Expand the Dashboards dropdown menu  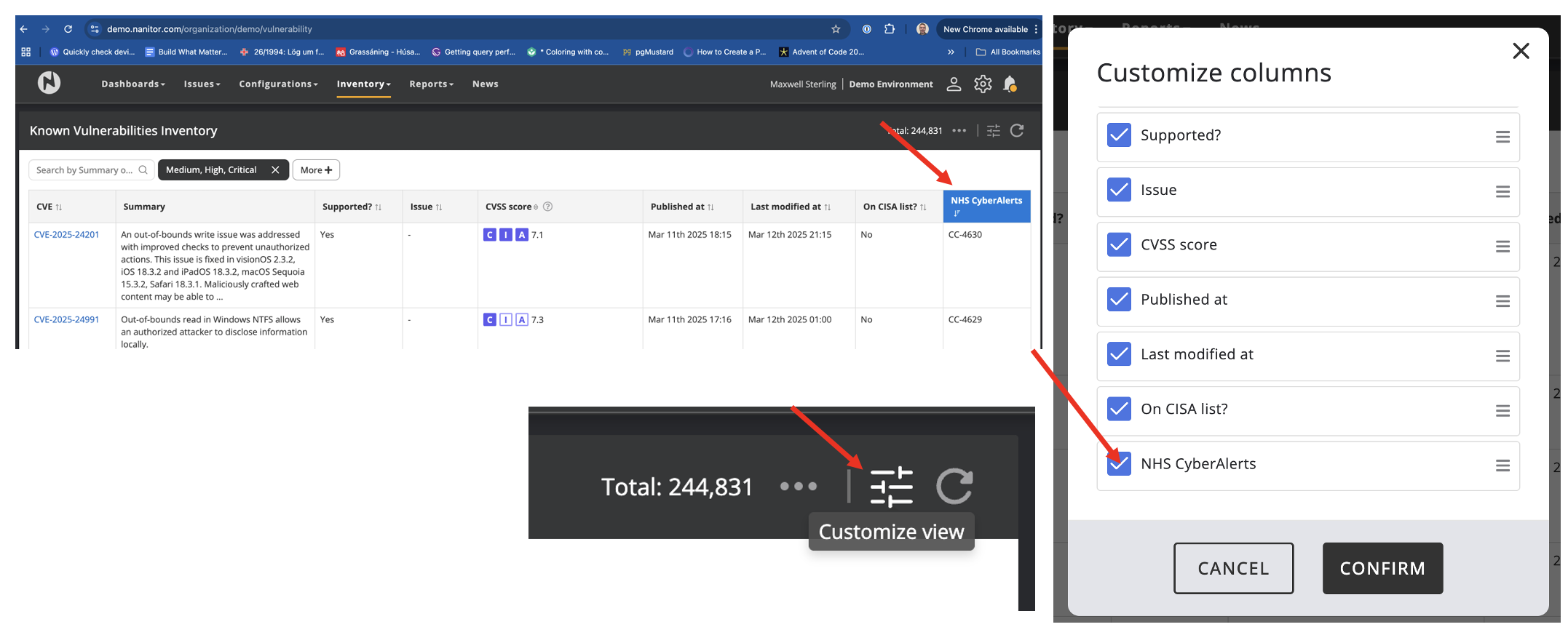[x=133, y=84]
